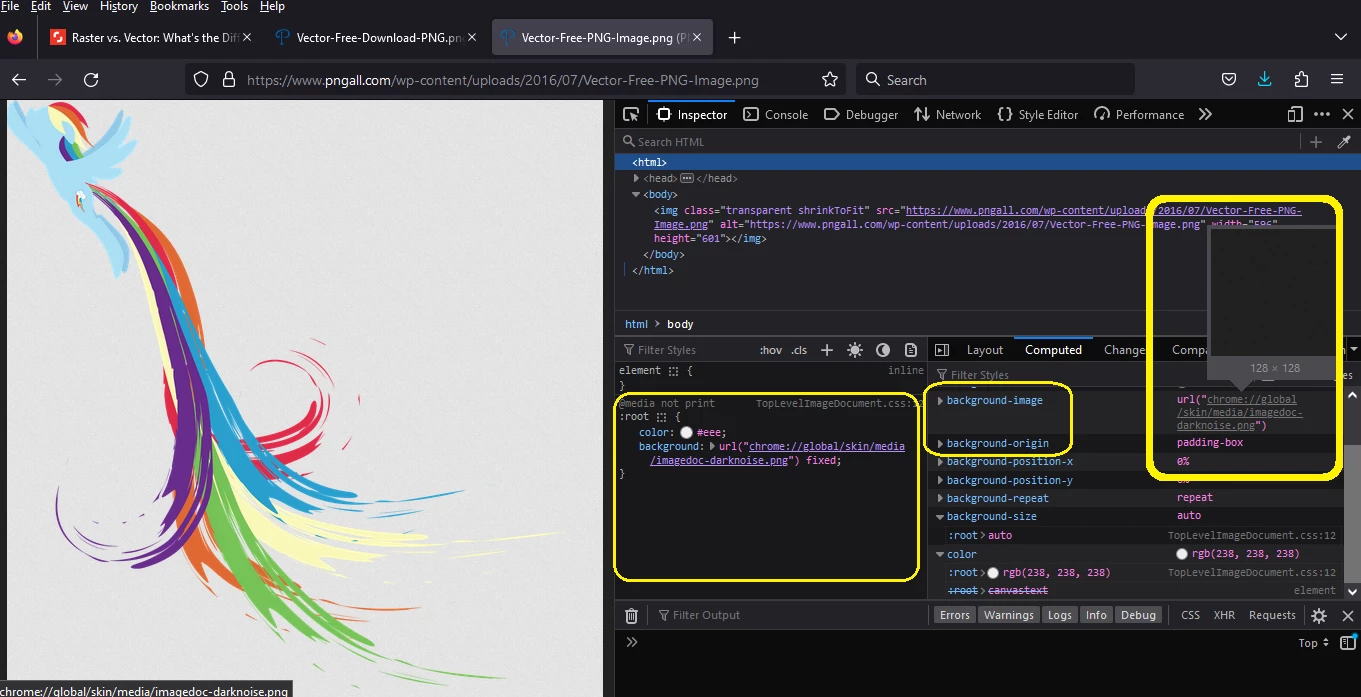Image resolution: width=1361 pixels, height=697 pixels.
Task: Expand background-image computed property
Action: click(x=940, y=401)
